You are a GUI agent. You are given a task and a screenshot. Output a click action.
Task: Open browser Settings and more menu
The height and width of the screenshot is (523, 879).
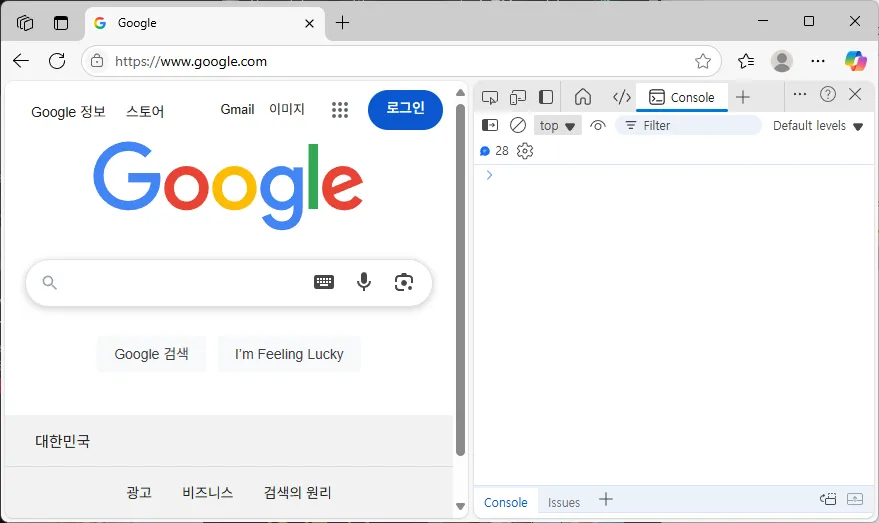[818, 61]
